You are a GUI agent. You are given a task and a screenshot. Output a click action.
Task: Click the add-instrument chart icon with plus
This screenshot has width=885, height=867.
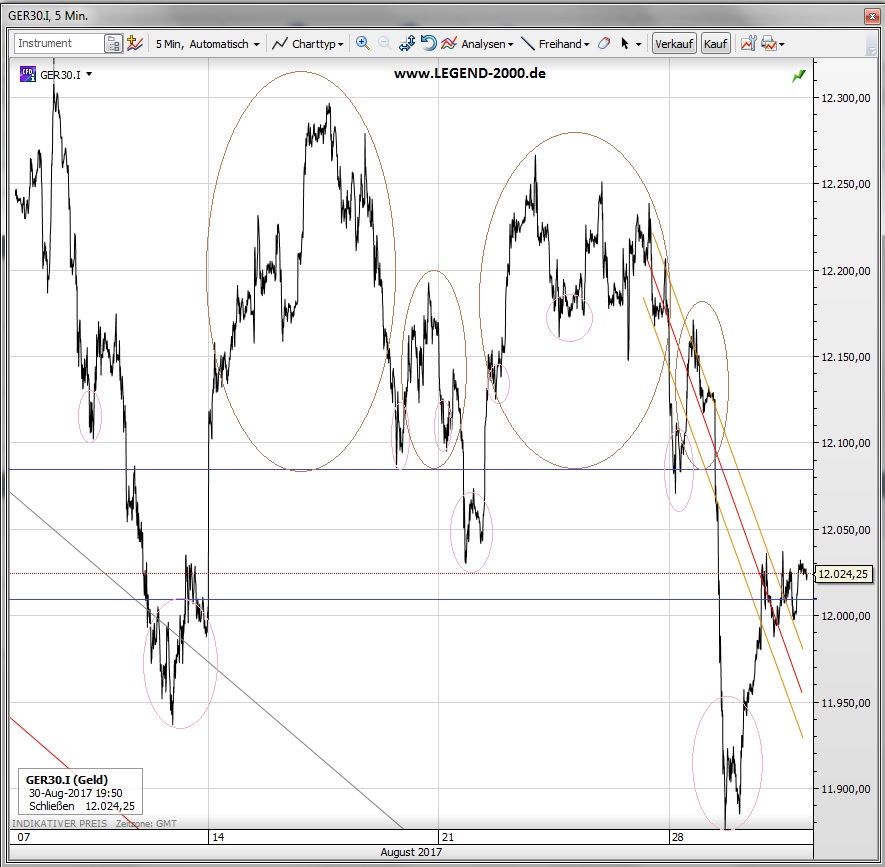135,43
